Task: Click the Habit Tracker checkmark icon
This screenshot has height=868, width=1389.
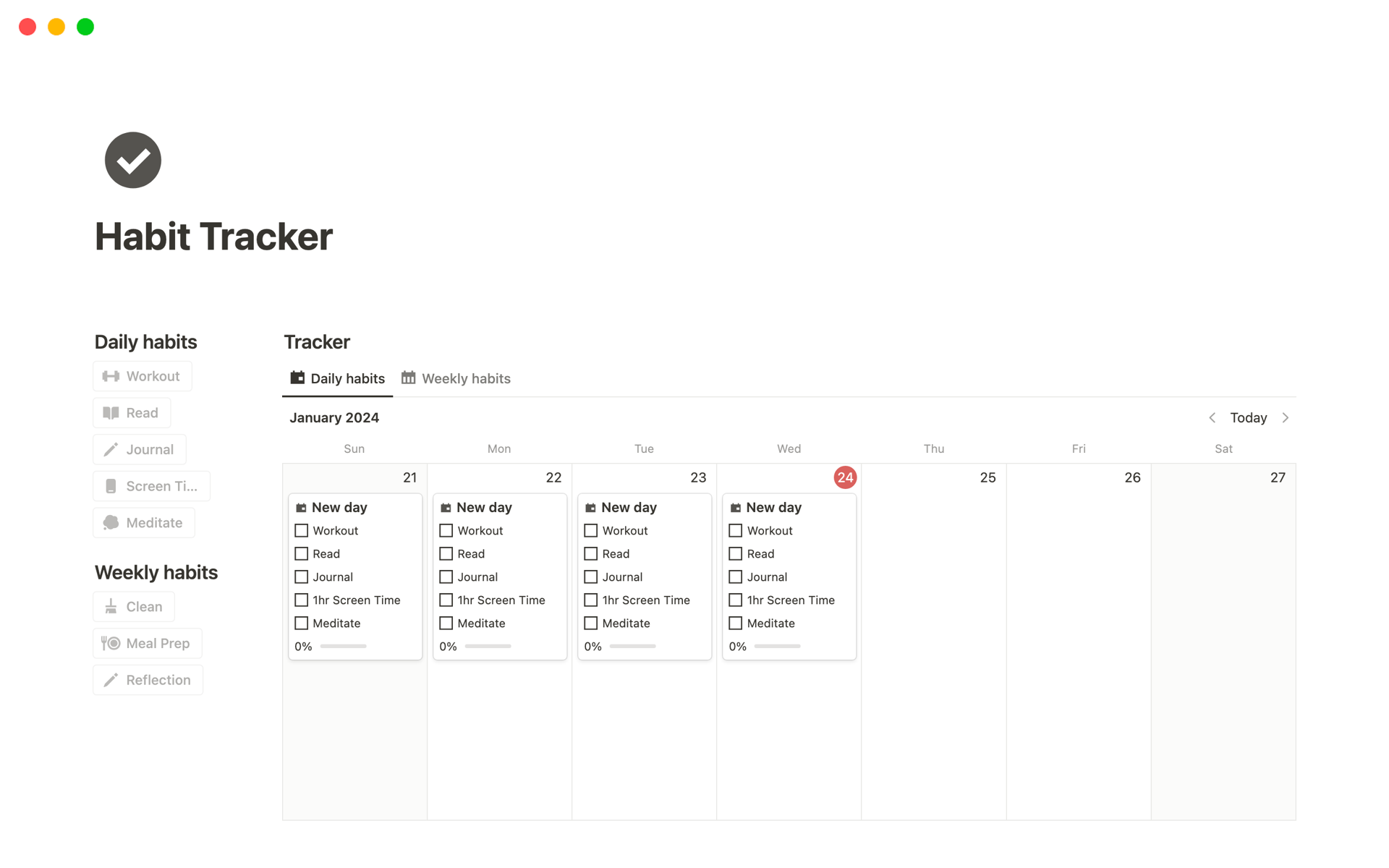Action: [x=134, y=159]
